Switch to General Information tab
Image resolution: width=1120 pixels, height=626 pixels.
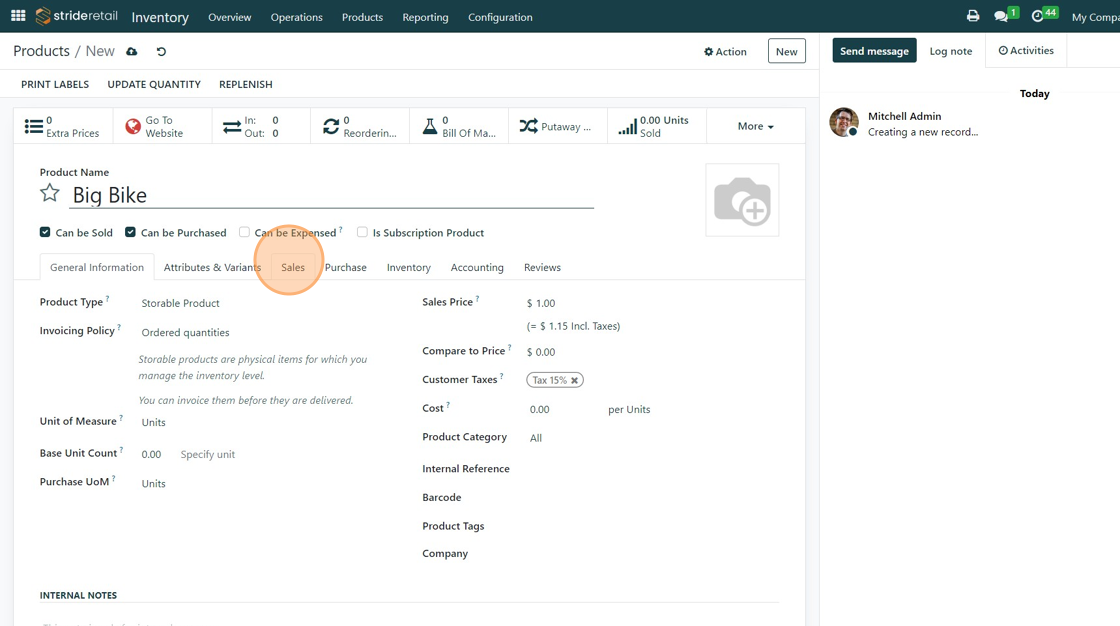tap(97, 267)
